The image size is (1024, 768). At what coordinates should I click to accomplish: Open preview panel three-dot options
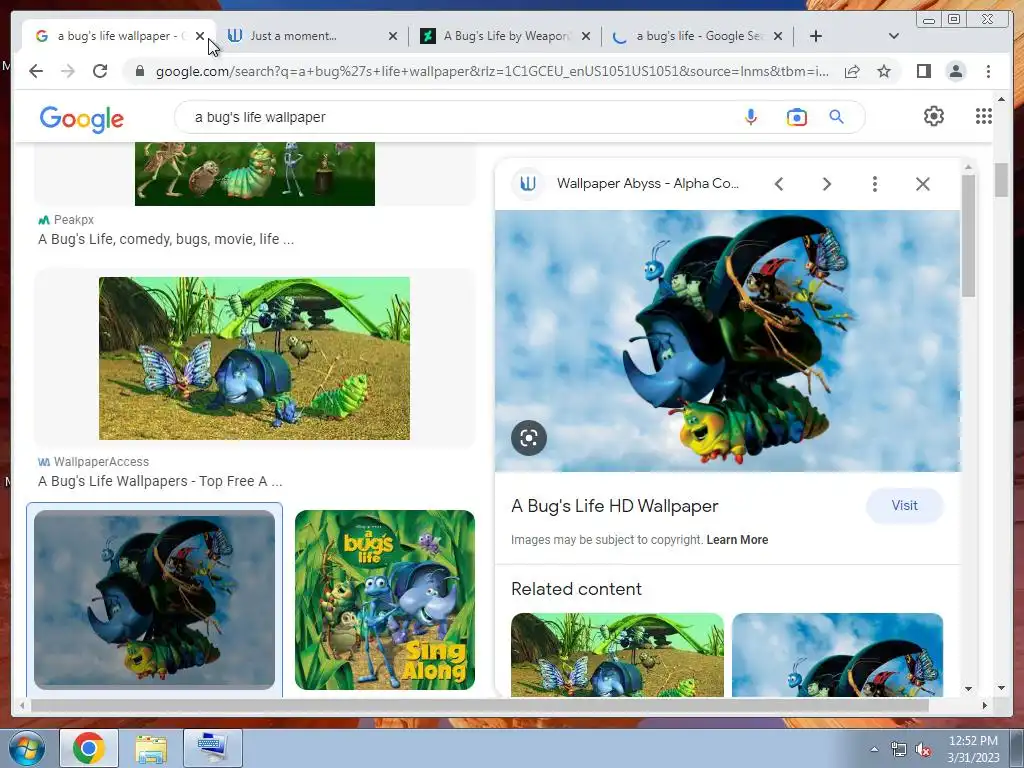pyautogui.click(x=874, y=184)
